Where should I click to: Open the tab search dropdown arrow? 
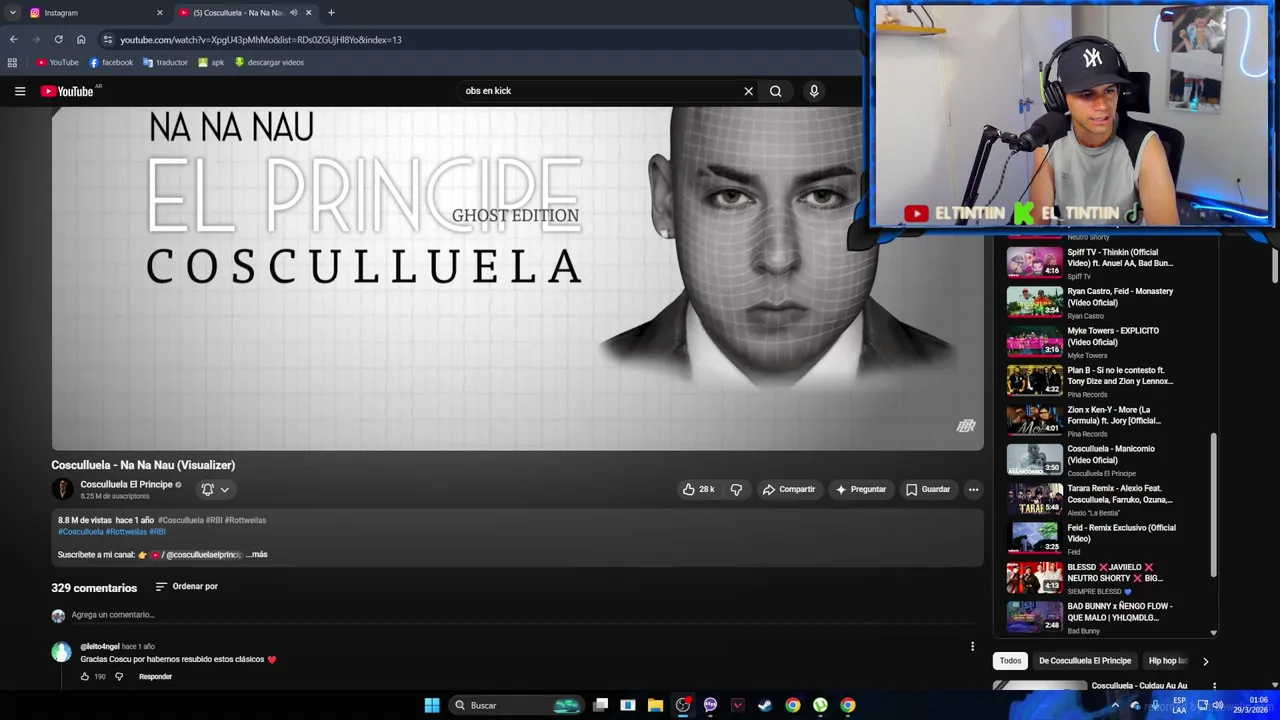pos(13,13)
